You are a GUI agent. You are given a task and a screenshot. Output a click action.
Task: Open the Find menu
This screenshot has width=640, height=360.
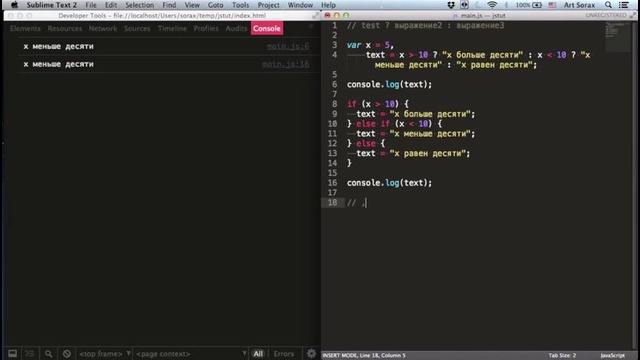[169, 5]
